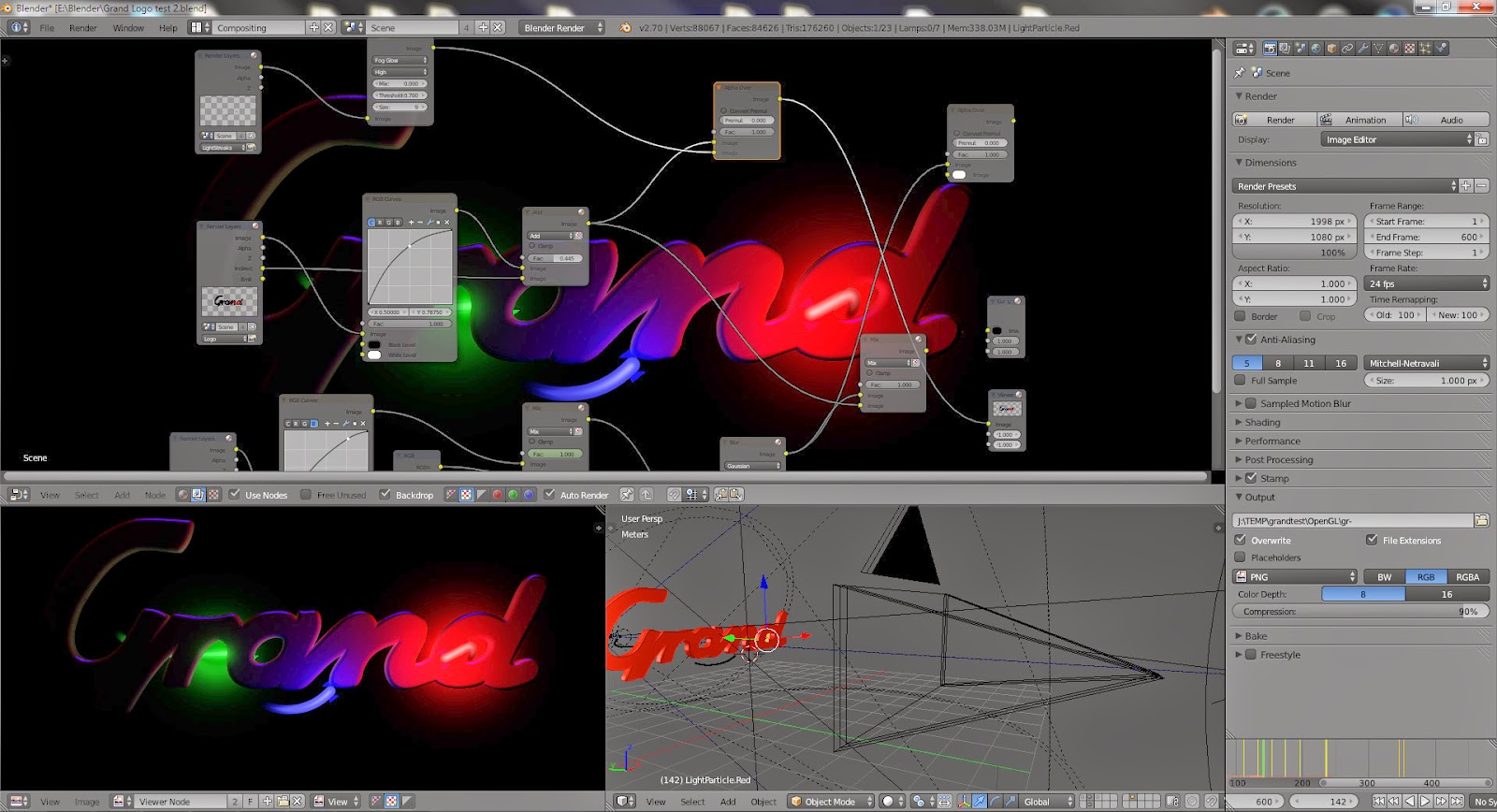Select Compositing node tree type icon

click(x=197, y=495)
